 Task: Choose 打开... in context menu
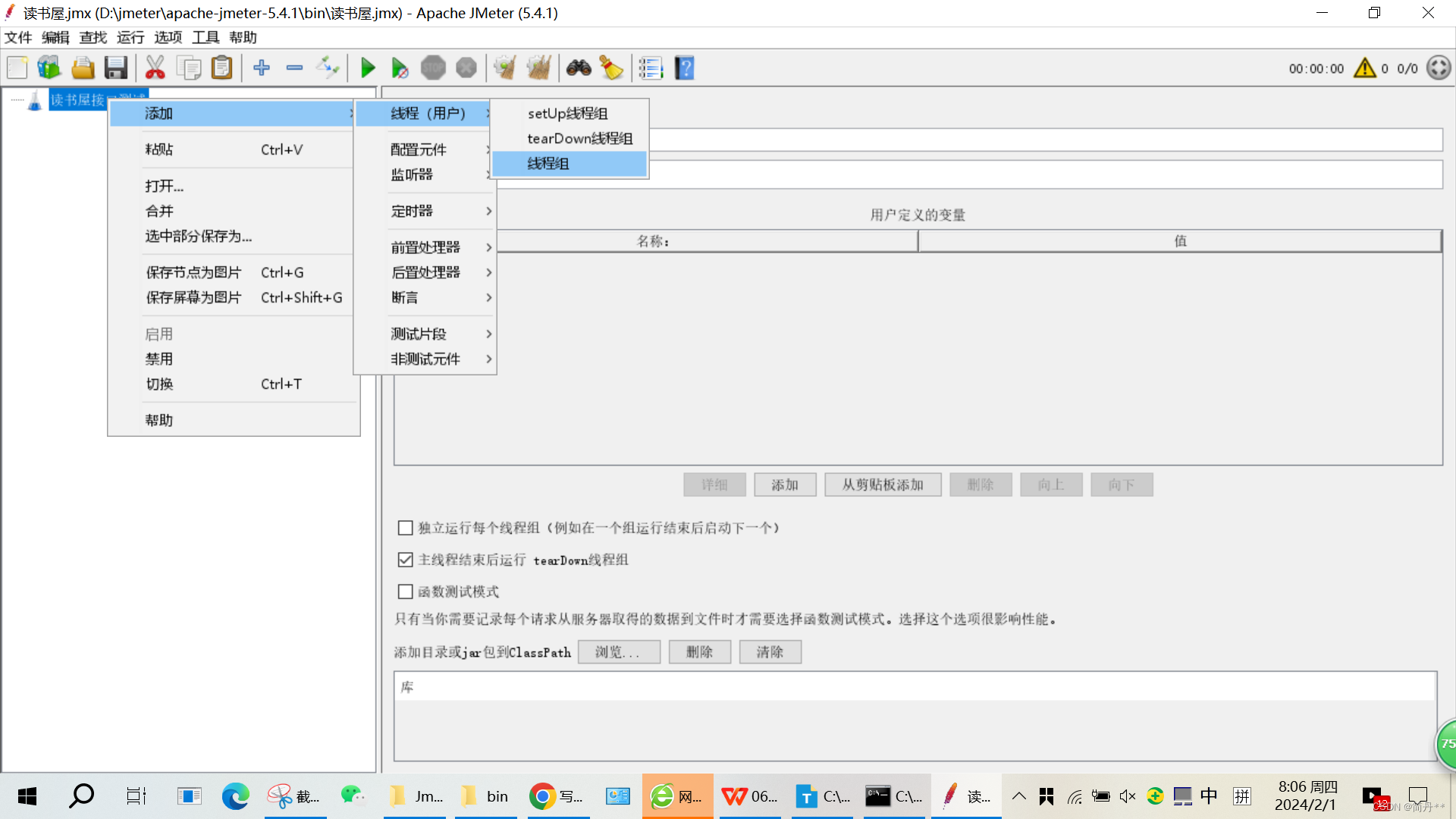pyautogui.click(x=232, y=186)
